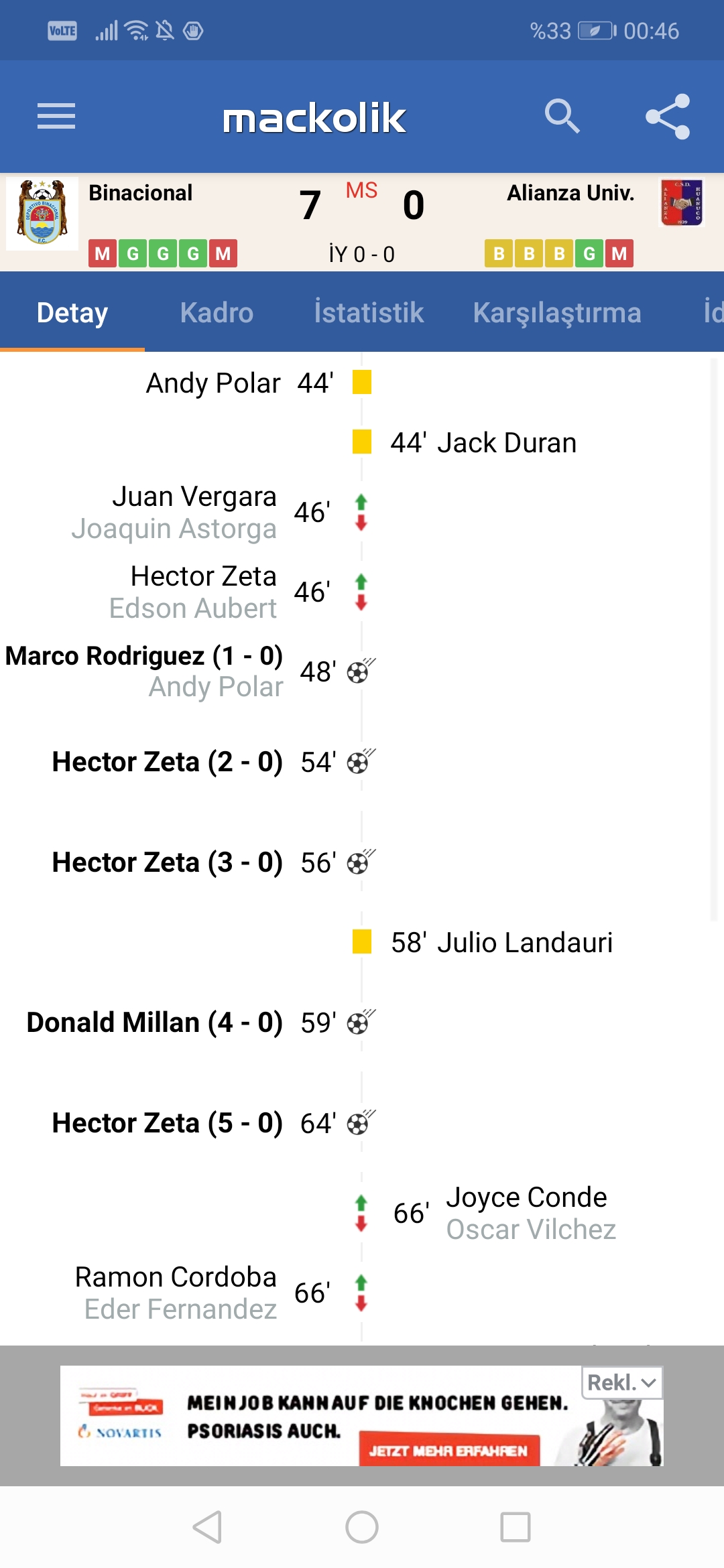The image size is (724, 1568).
Task: Tap Binacional's first red M form badge
Action: 103,253
